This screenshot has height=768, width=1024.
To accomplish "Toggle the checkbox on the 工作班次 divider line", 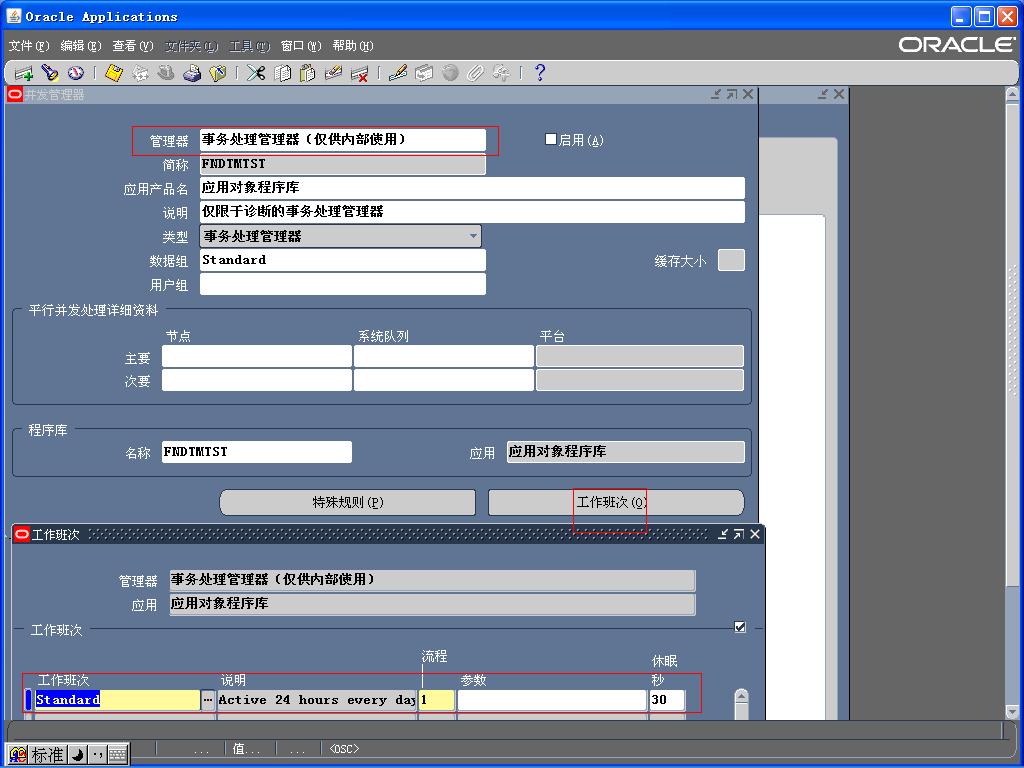I will (740, 627).
